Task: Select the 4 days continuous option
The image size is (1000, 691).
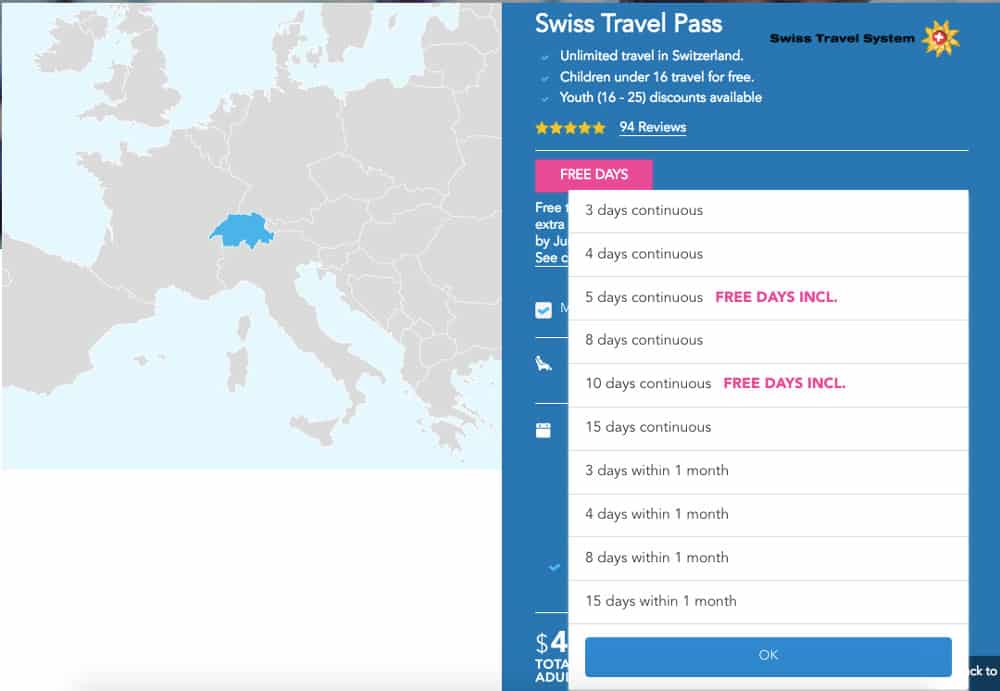Action: point(768,254)
